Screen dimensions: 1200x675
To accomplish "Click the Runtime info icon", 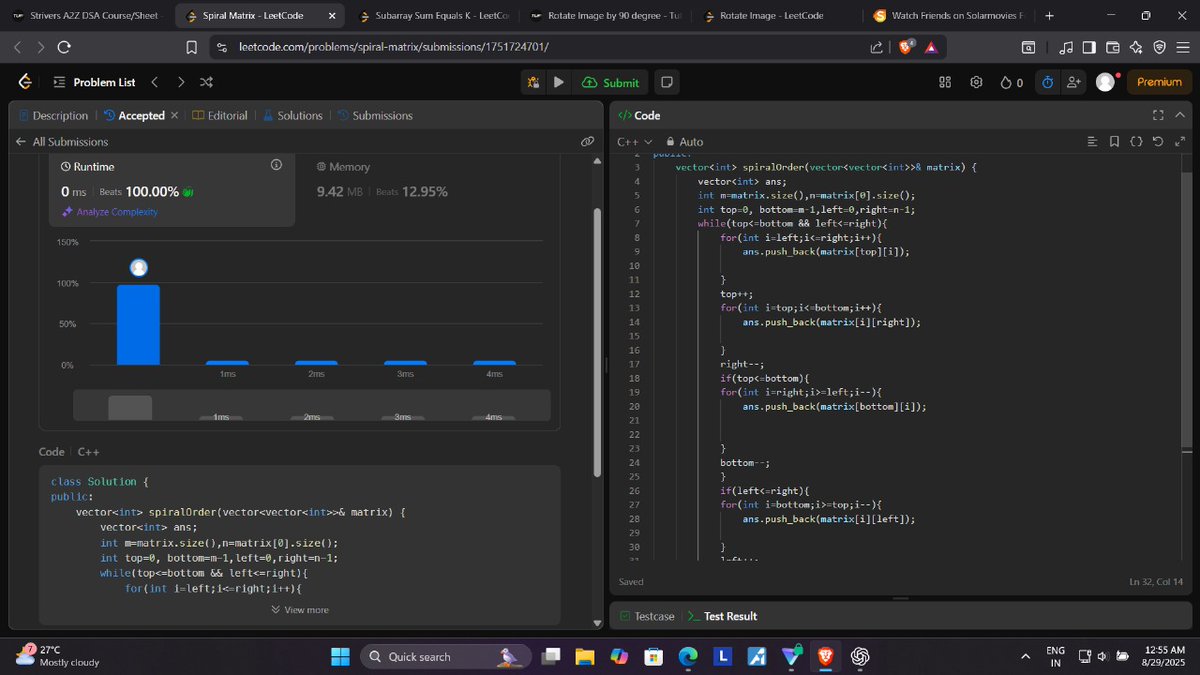I will tap(277, 165).
